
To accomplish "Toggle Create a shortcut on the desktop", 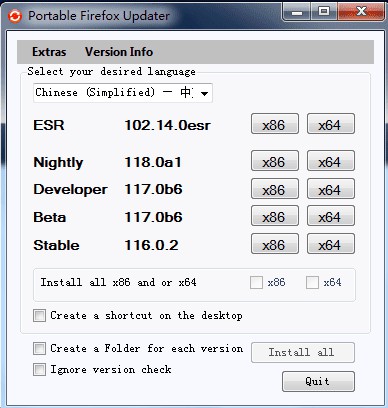I will [x=39, y=315].
